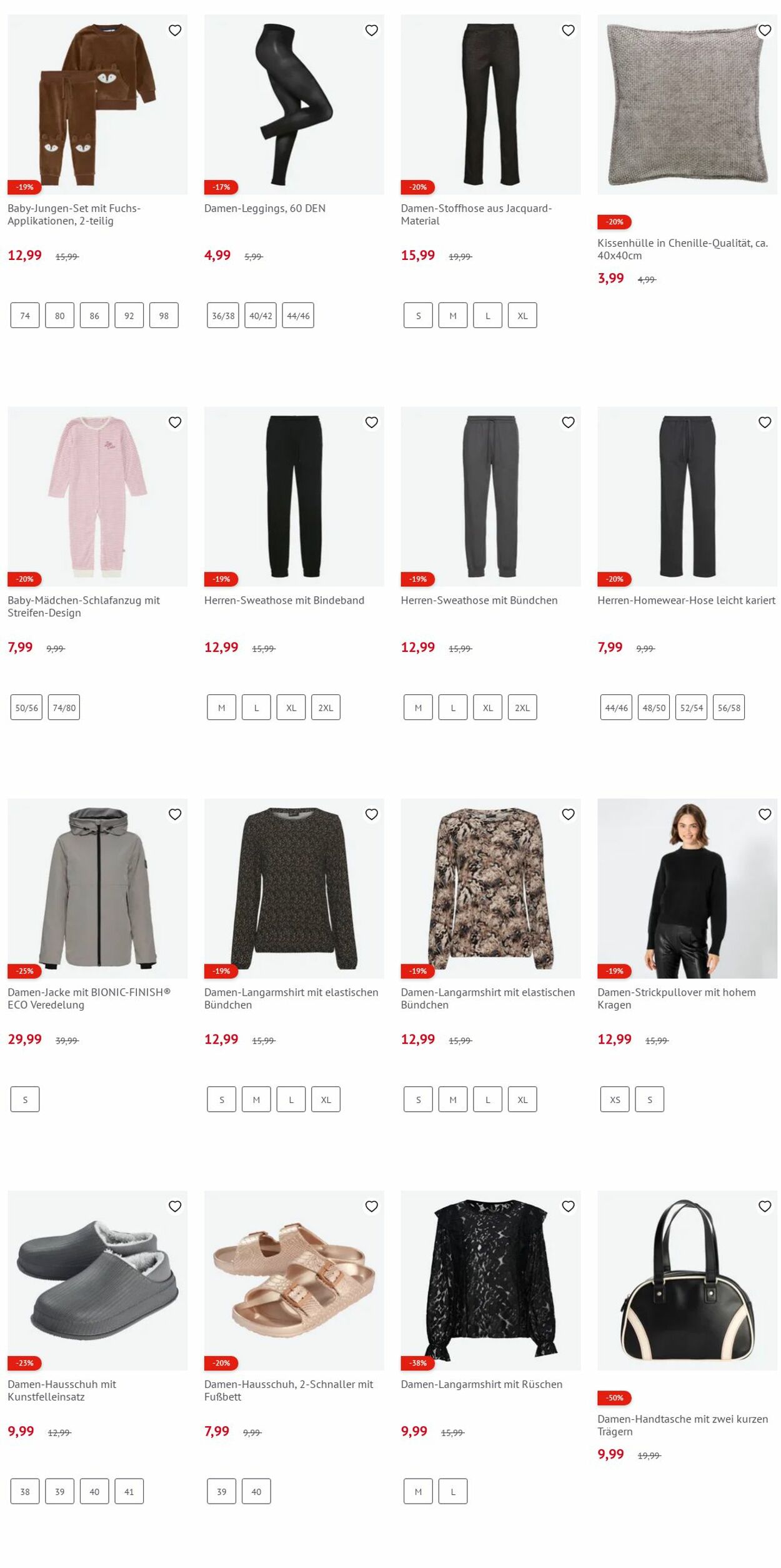The image size is (781, 1568).
Task: Add Baby-Jungen-Set to wishlist with heart icon
Action: click(175, 30)
